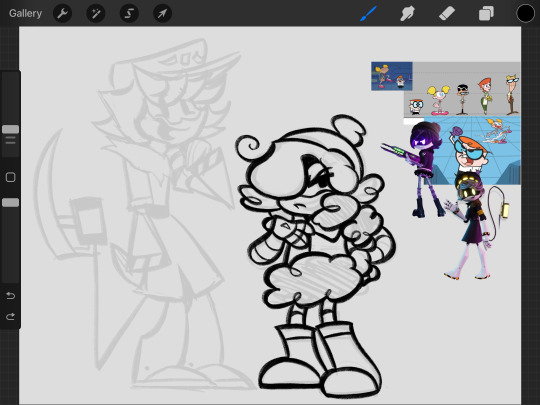Activate the Transform arrow tool
The height and width of the screenshot is (405, 540).
[162, 13]
